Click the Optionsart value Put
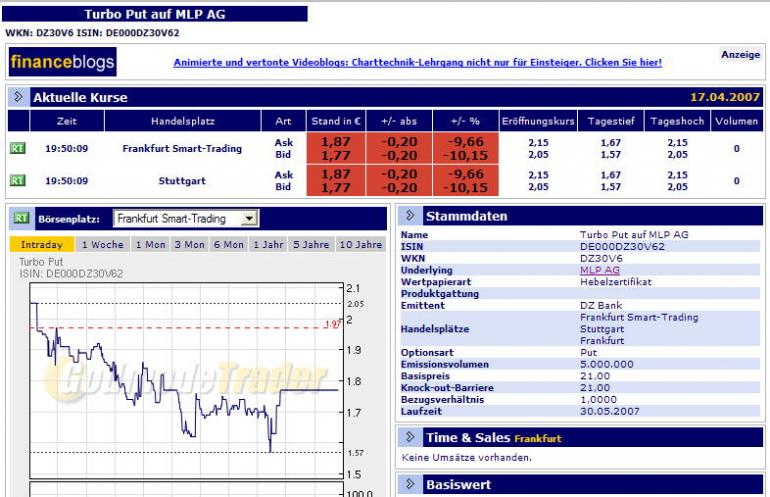This screenshot has height=497, width=770. [588, 353]
